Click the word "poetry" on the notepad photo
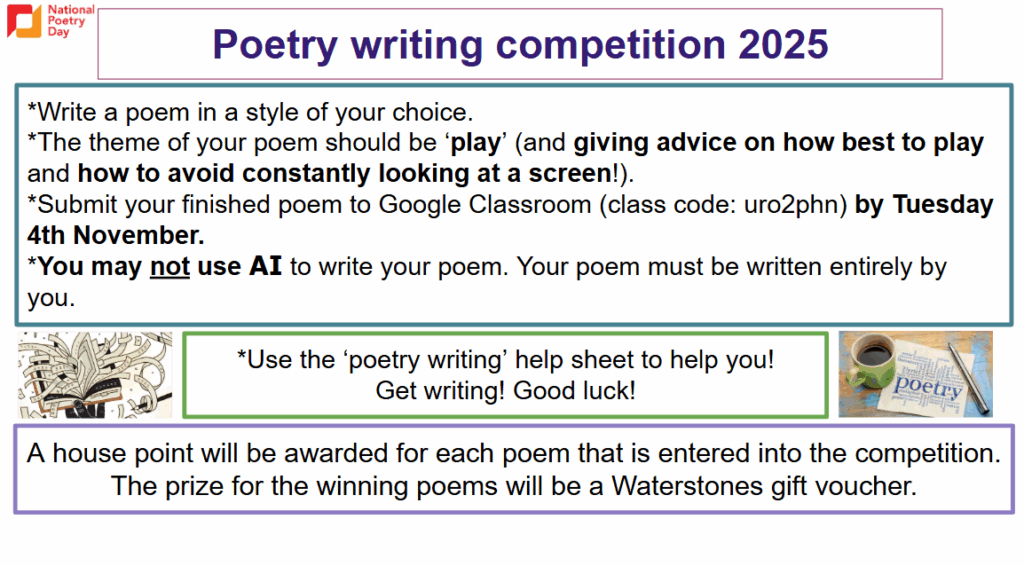Image resolution: width=1024 pixels, height=566 pixels. tap(927, 385)
